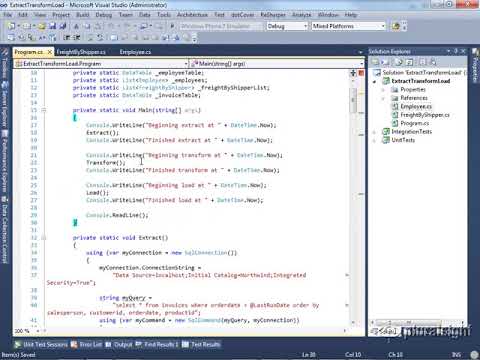Pin the Solution Explorer panel
Screen dimensions: 480x360
coord(456,51)
